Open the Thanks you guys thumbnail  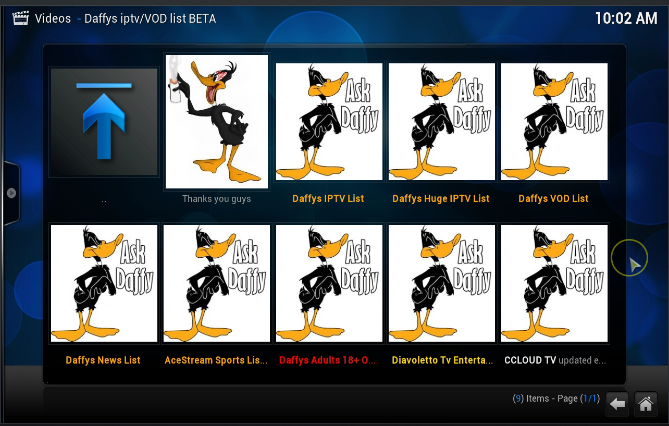tap(217, 122)
